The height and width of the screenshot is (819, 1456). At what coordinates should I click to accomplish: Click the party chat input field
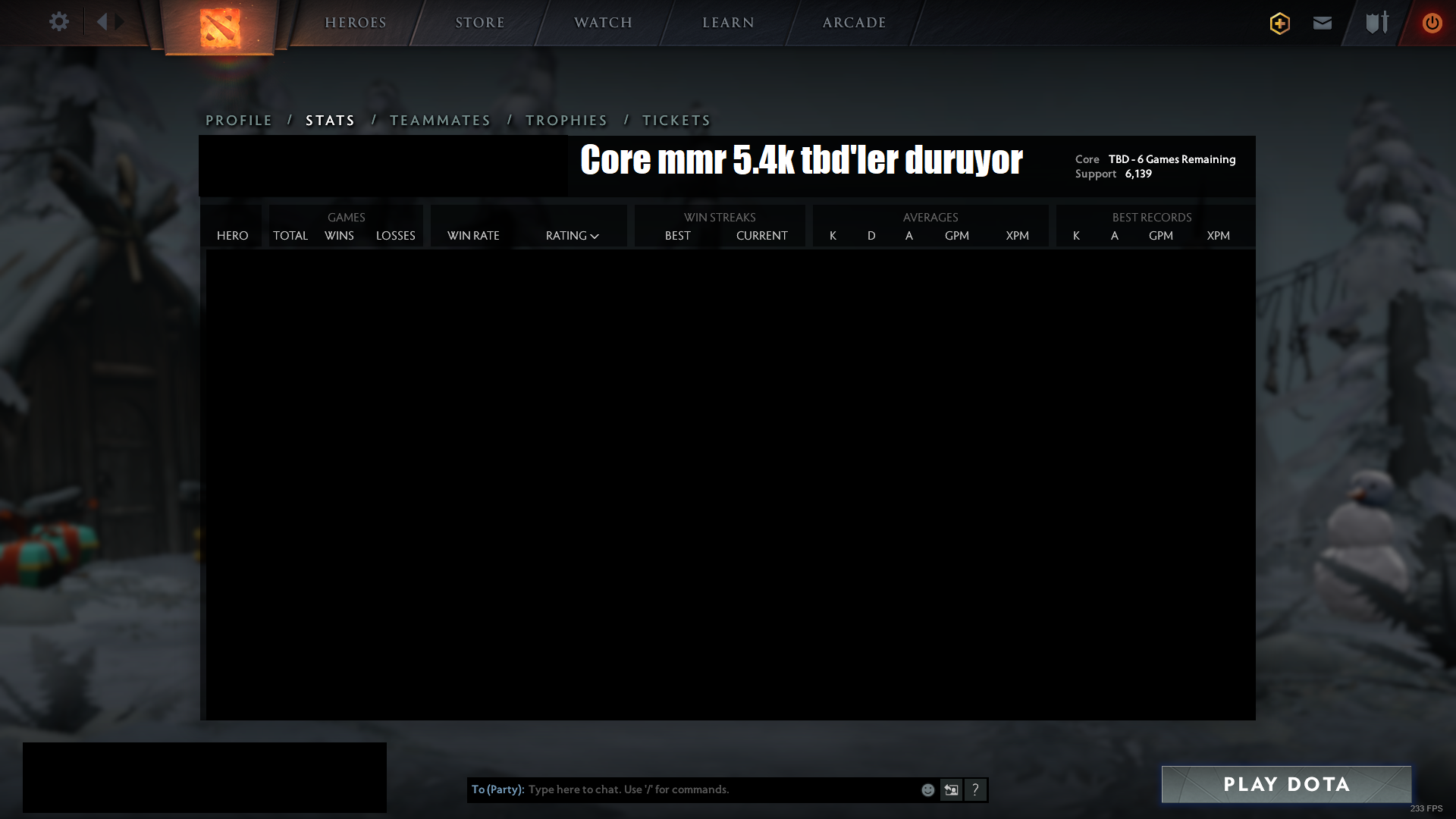point(720,789)
